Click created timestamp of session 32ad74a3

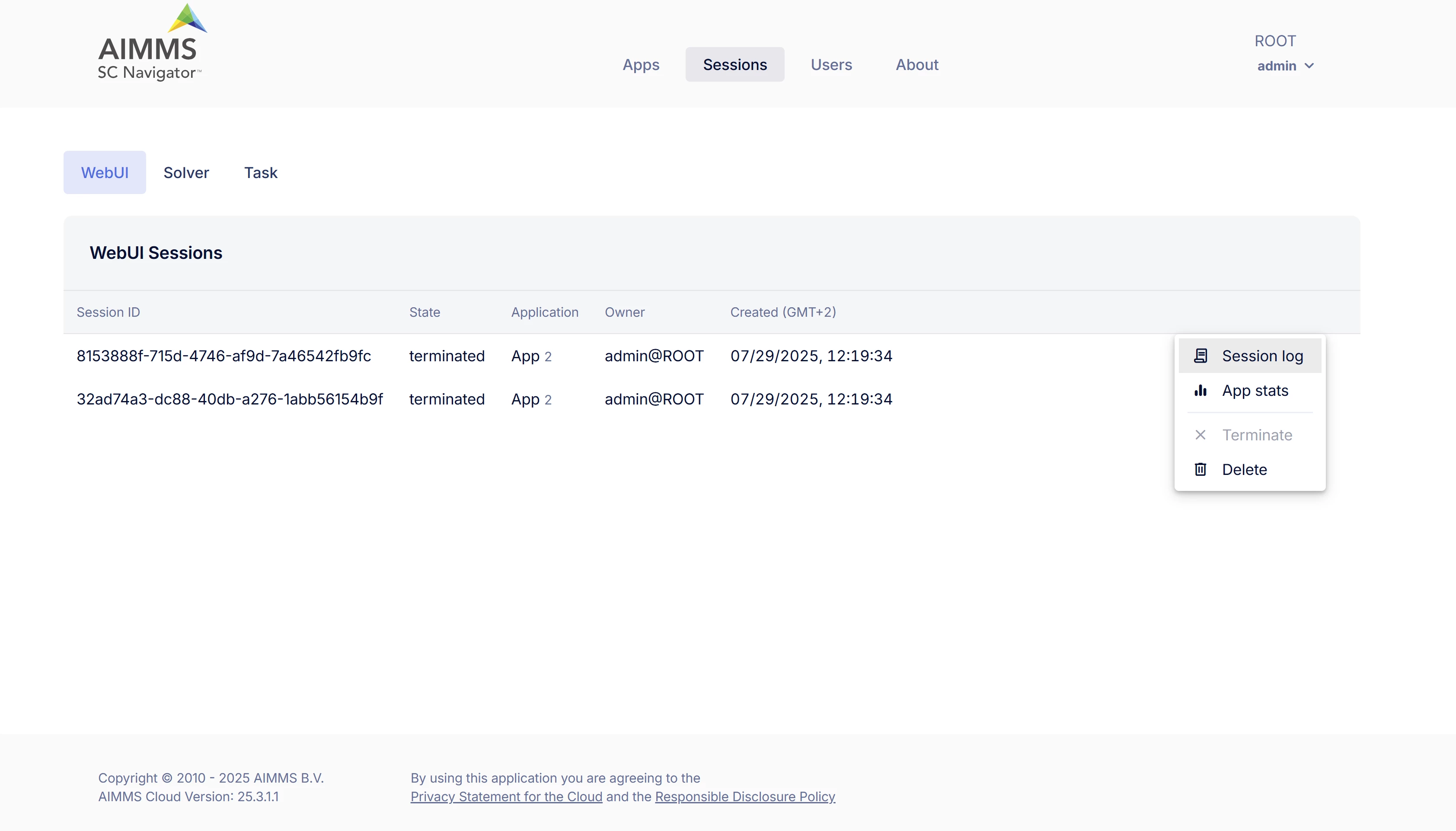tap(811, 399)
